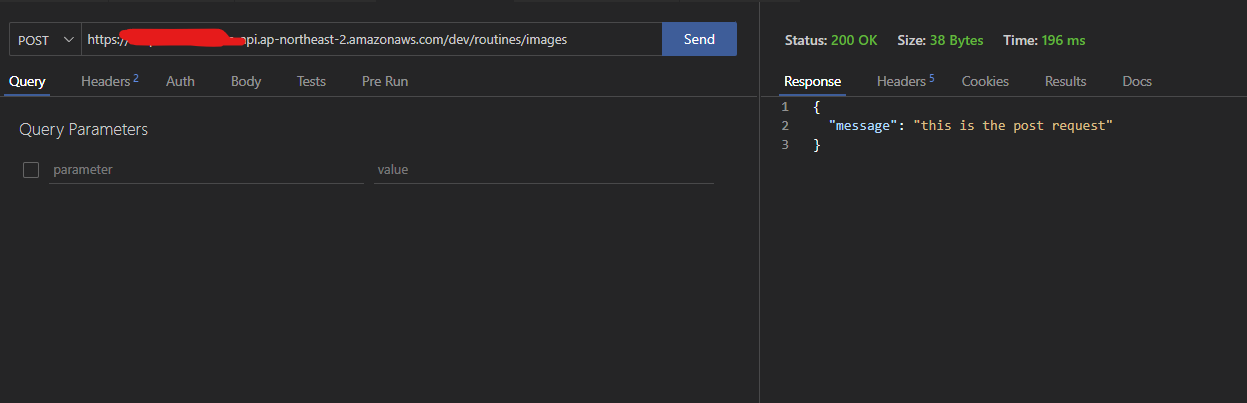Click the response time value 196 ms
The width and height of the screenshot is (1247, 403).
1063,41
